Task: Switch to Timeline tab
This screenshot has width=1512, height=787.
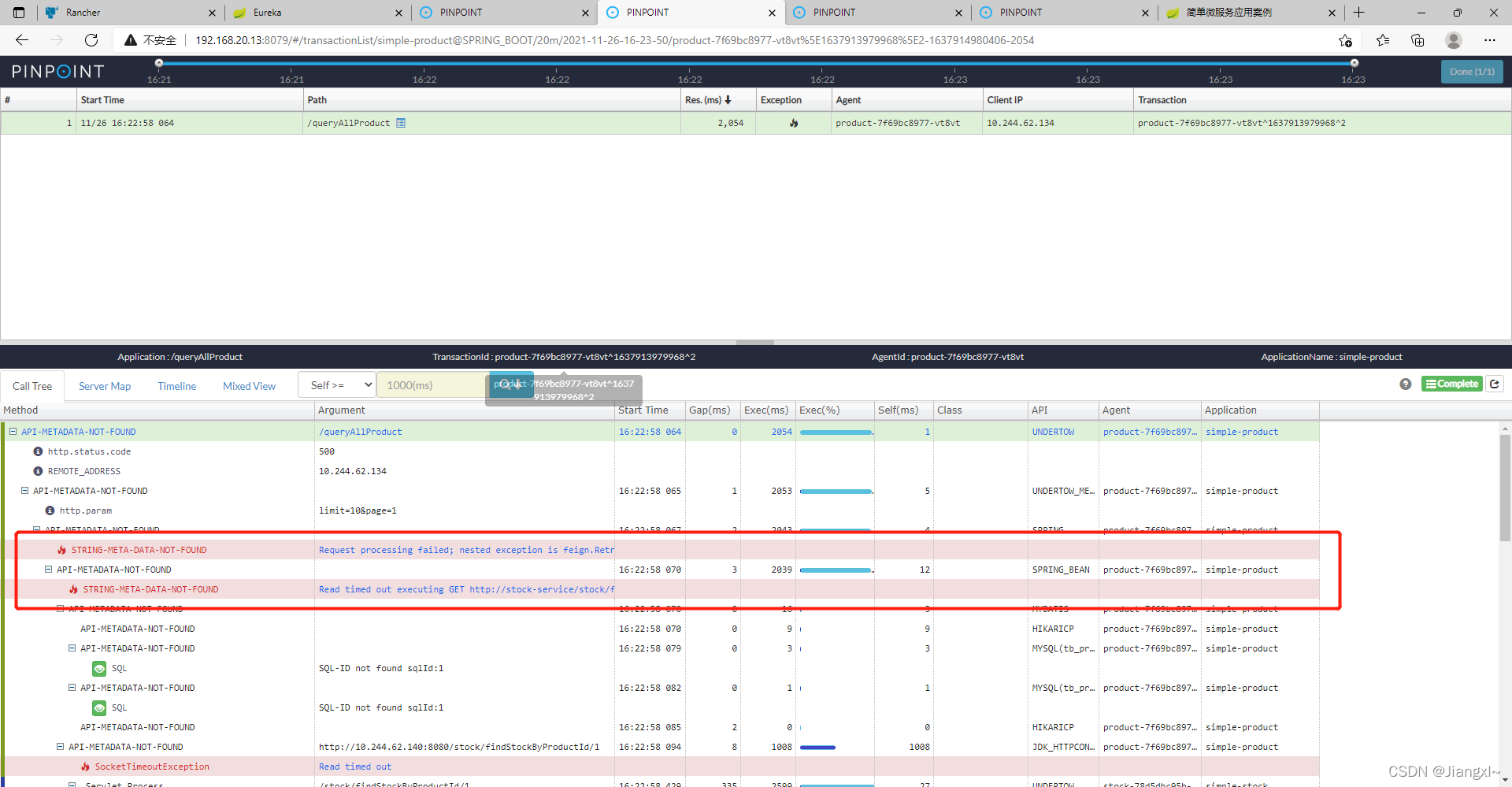Action: click(176, 386)
